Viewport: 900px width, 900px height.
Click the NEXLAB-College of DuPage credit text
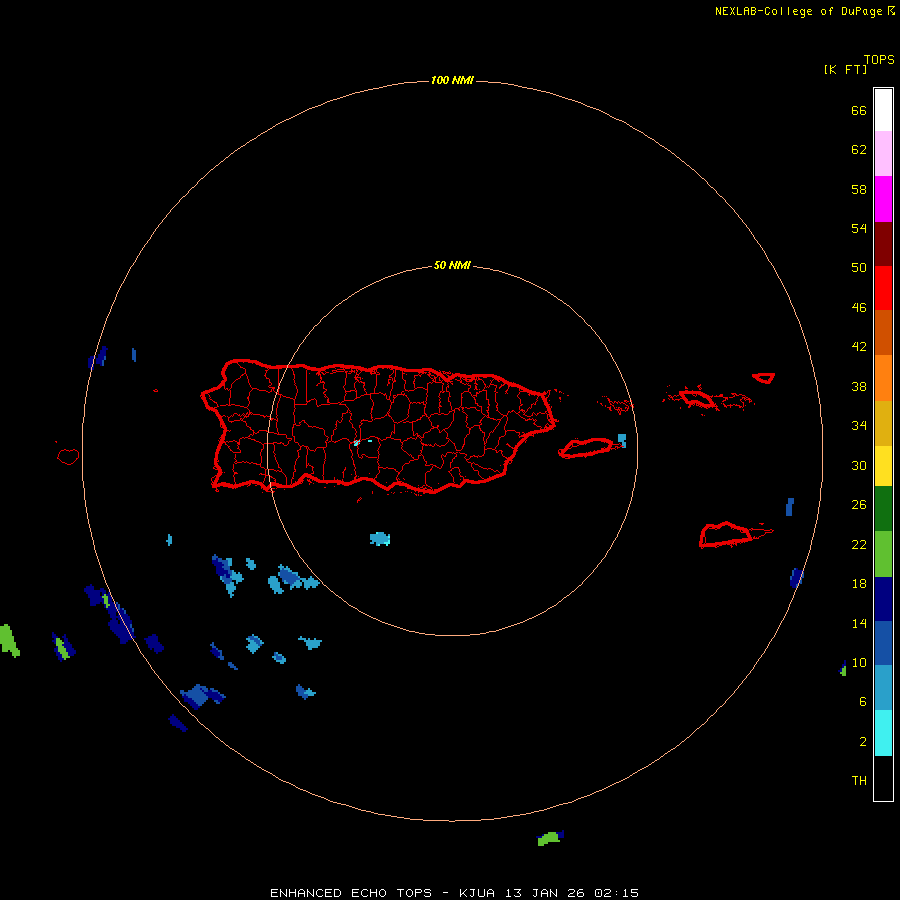pyautogui.click(x=798, y=11)
